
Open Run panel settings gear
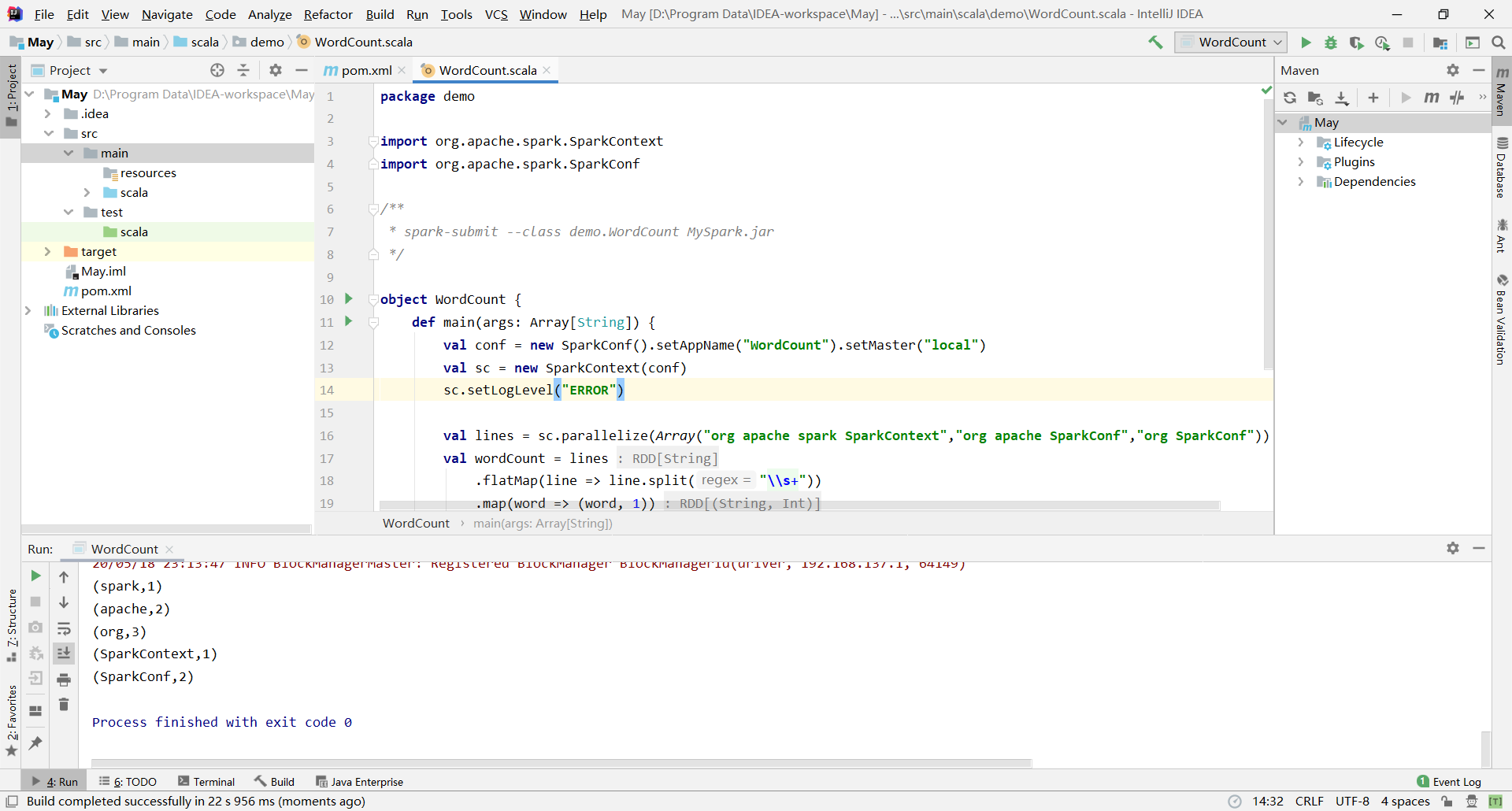tap(1453, 548)
